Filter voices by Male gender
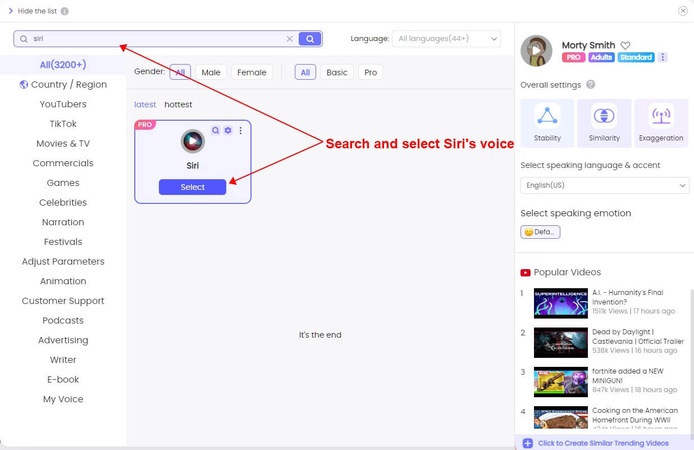This screenshot has width=694, height=450. [x=210, y=72]
